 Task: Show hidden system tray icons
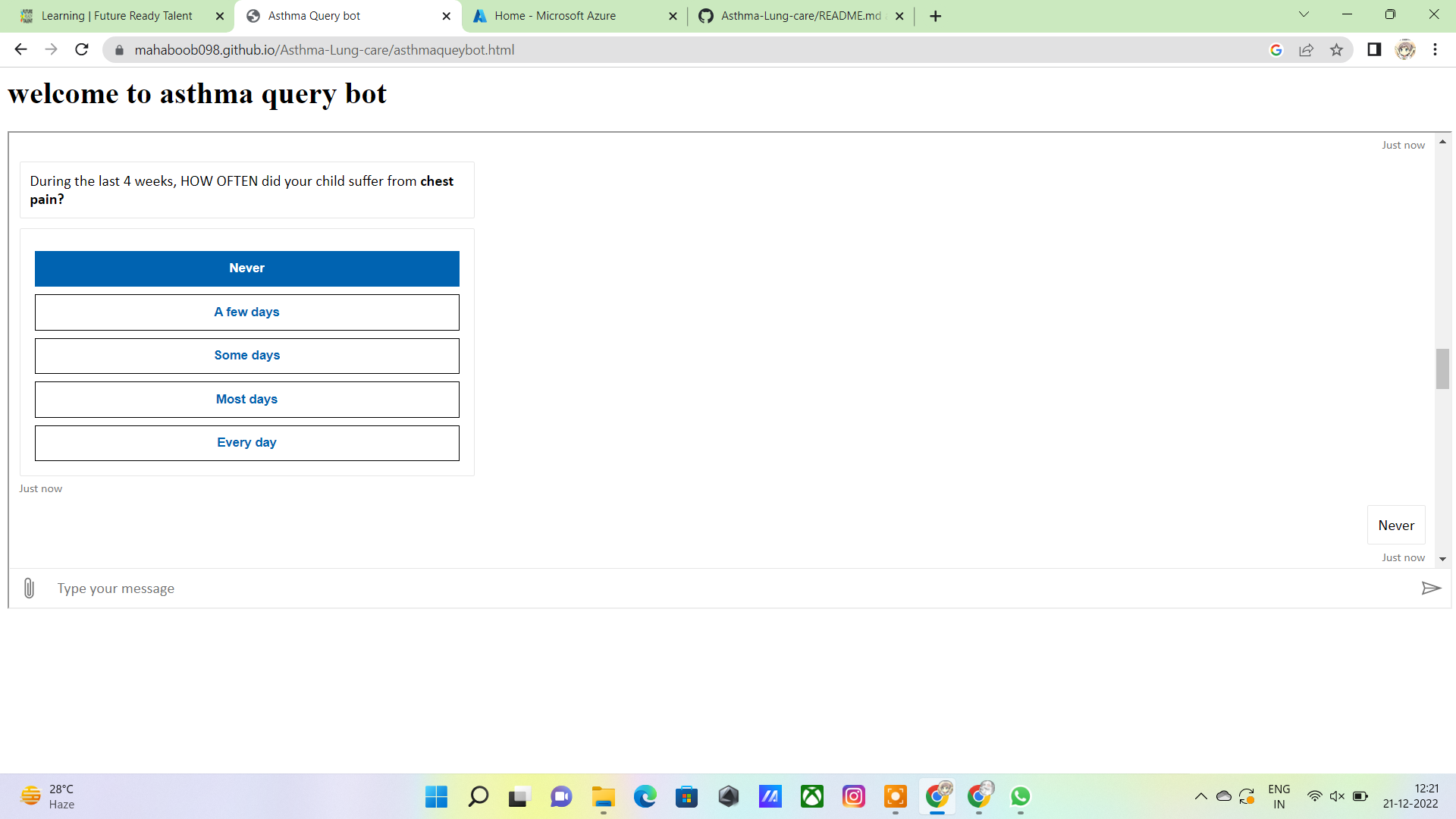pyautogui.click(x=1200, y=796)
